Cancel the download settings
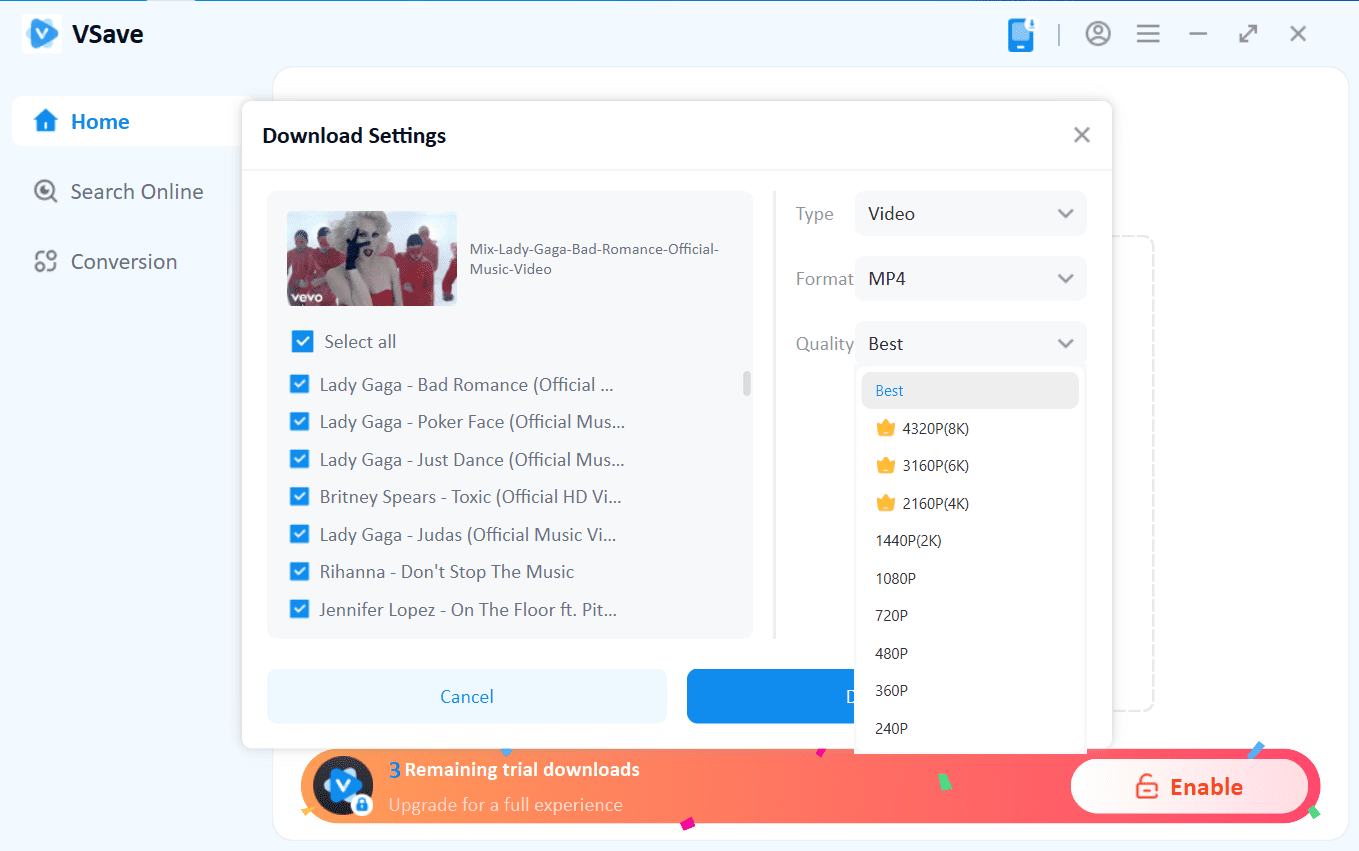 467,696
